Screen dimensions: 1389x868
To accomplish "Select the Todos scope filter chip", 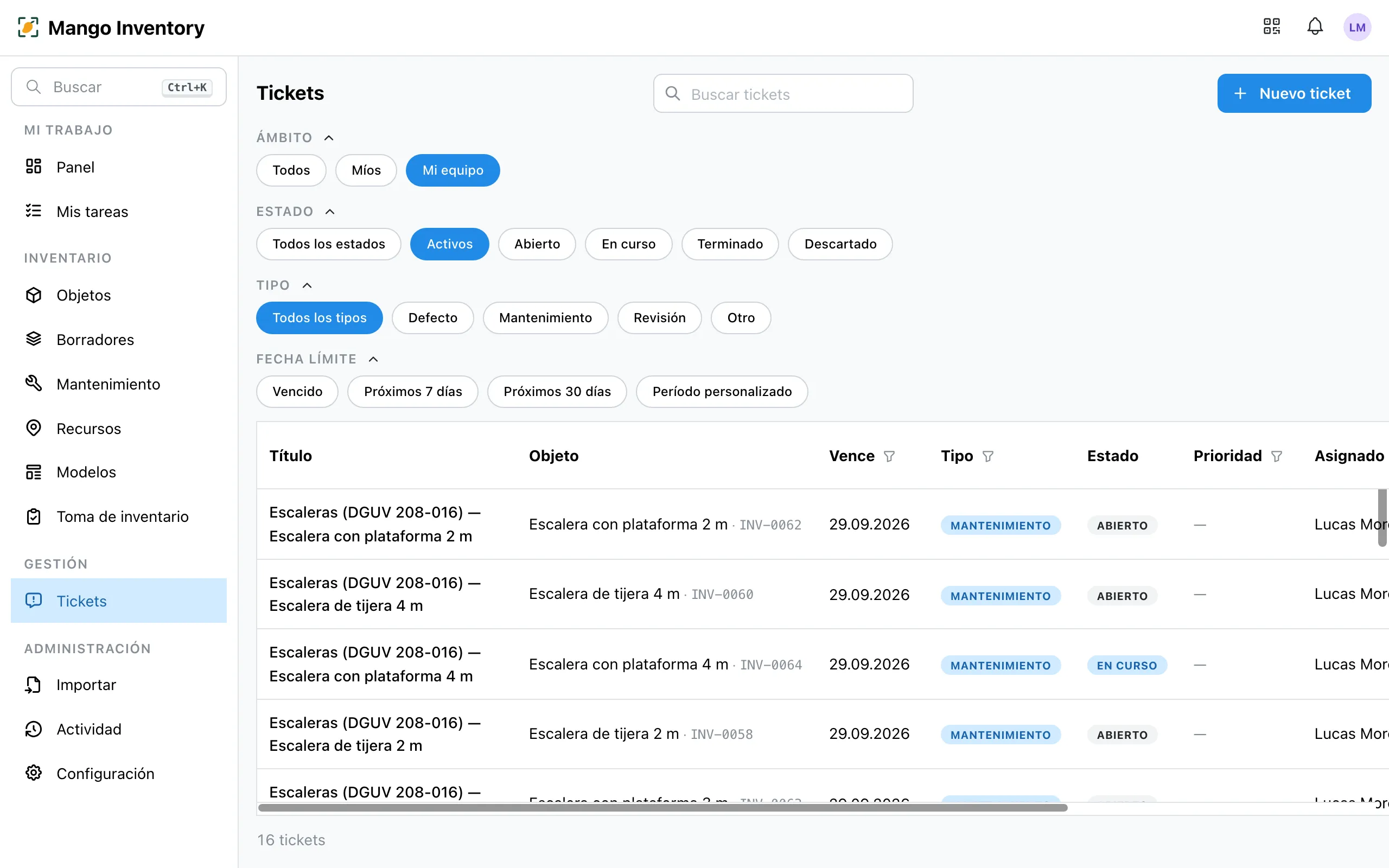I will click(x=291, y=170).
